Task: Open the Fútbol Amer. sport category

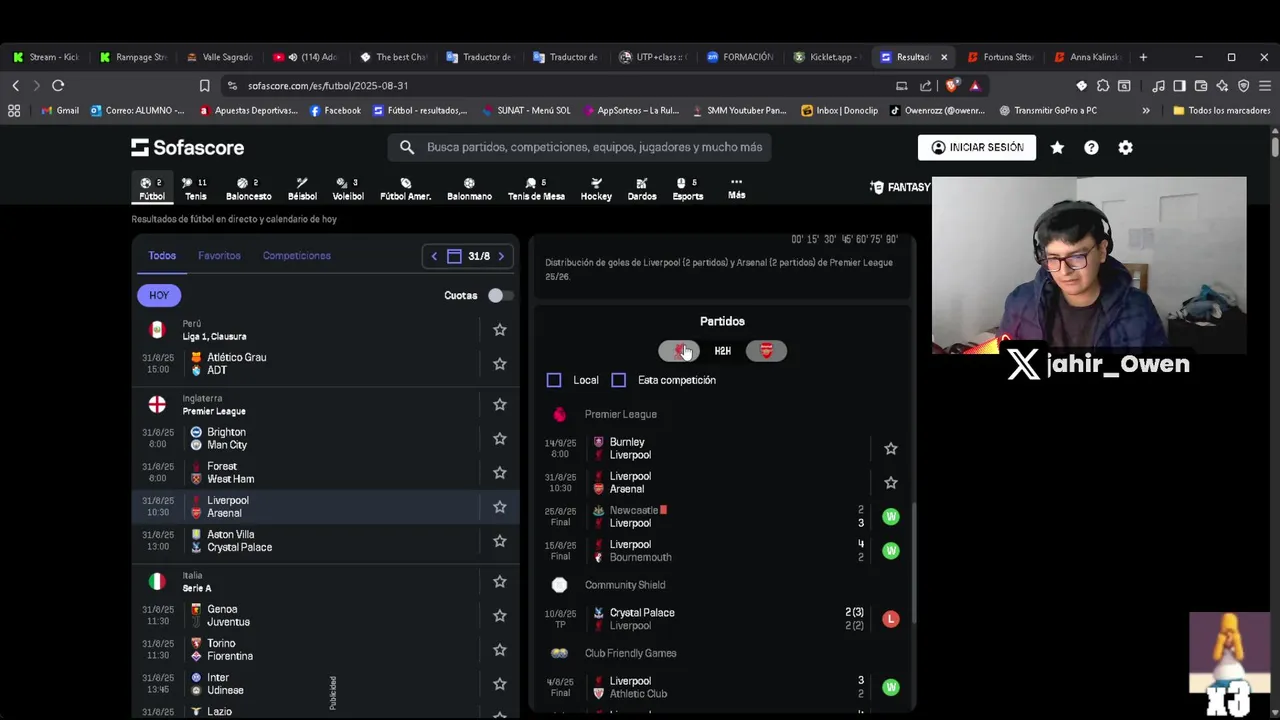Action: point(405,189)
